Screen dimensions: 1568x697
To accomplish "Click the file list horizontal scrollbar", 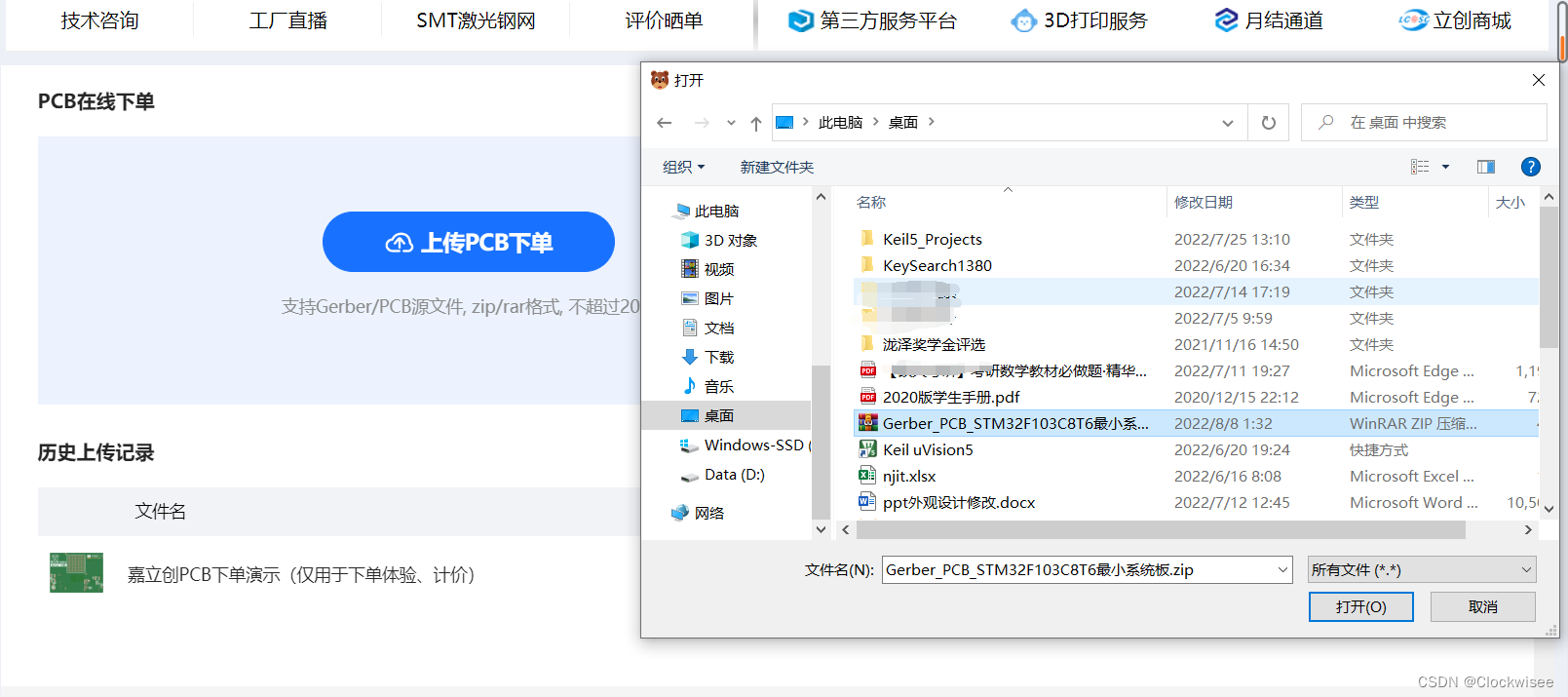I will tap(1160, 529).
